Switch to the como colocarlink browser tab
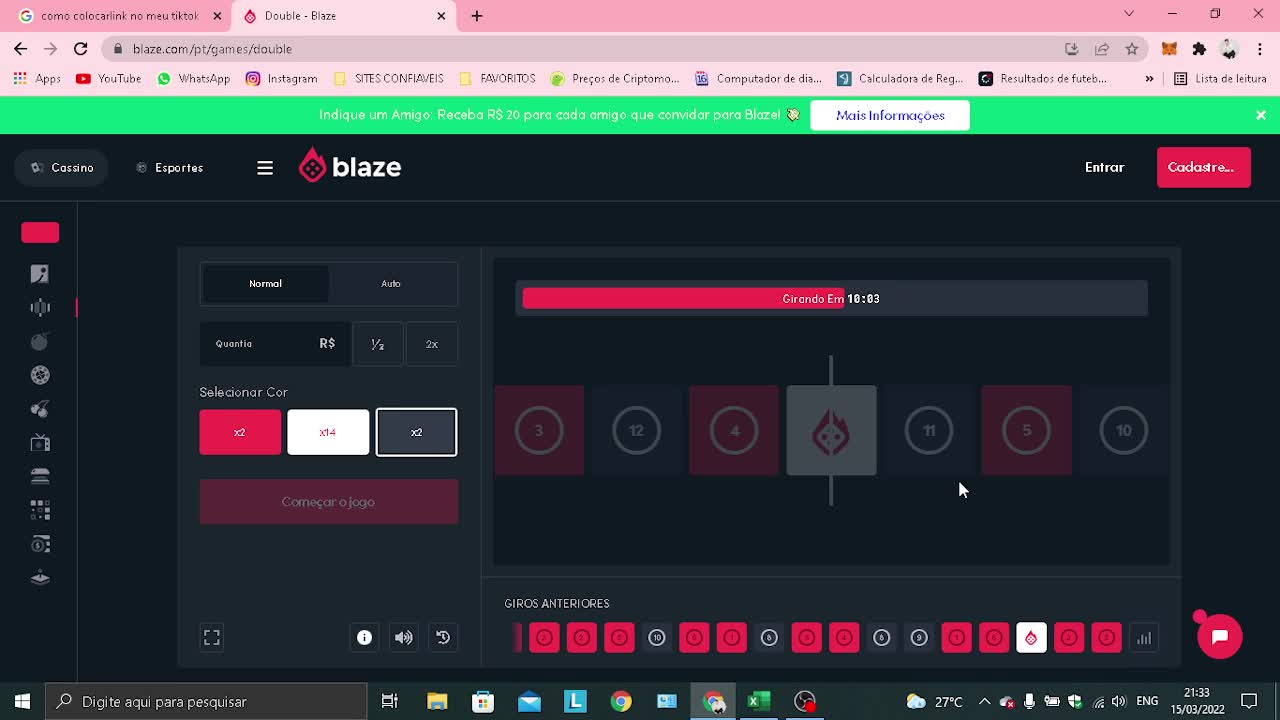Viewport: 1280px width, 720px height. pos(120,16)
